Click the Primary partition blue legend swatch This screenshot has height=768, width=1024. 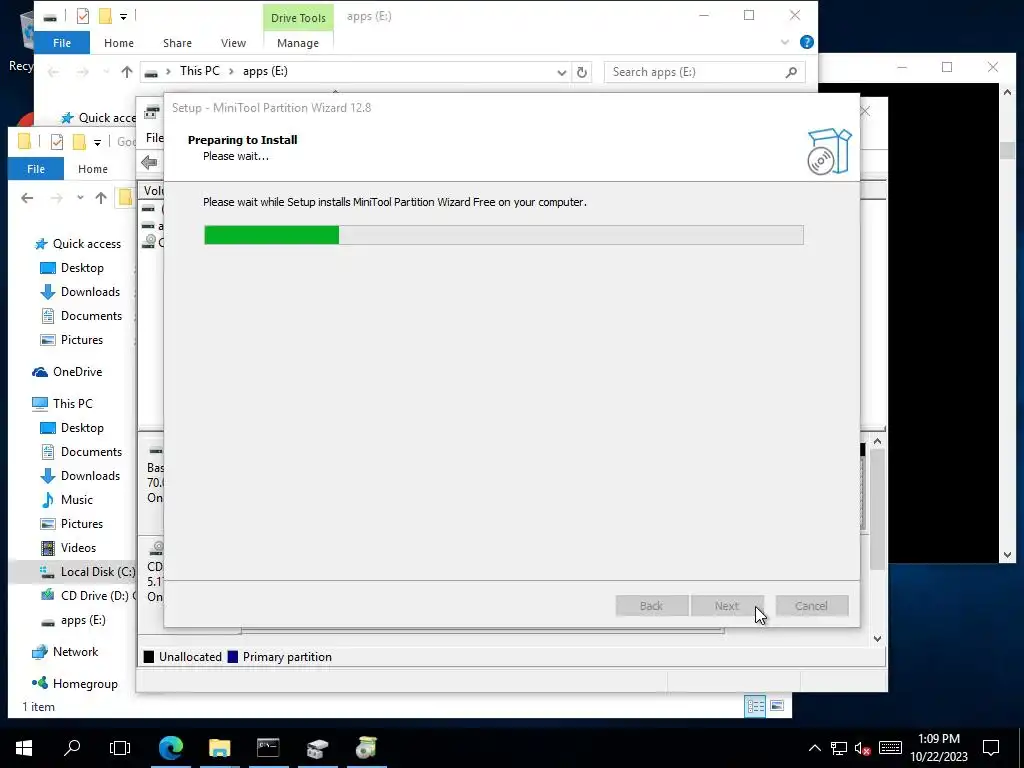click(232, 657)
